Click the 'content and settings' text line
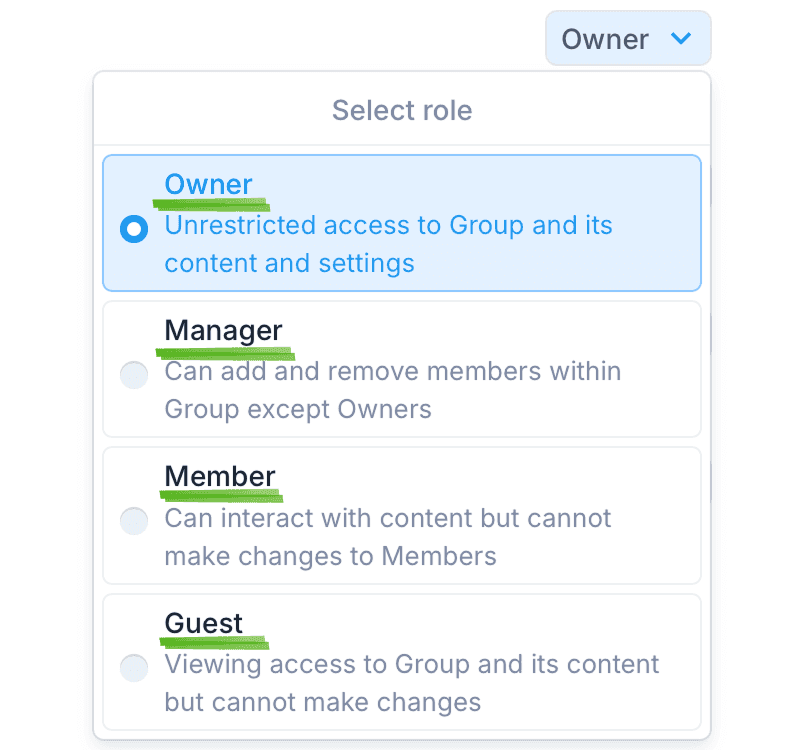796x750 pixels. click(289, 264)
